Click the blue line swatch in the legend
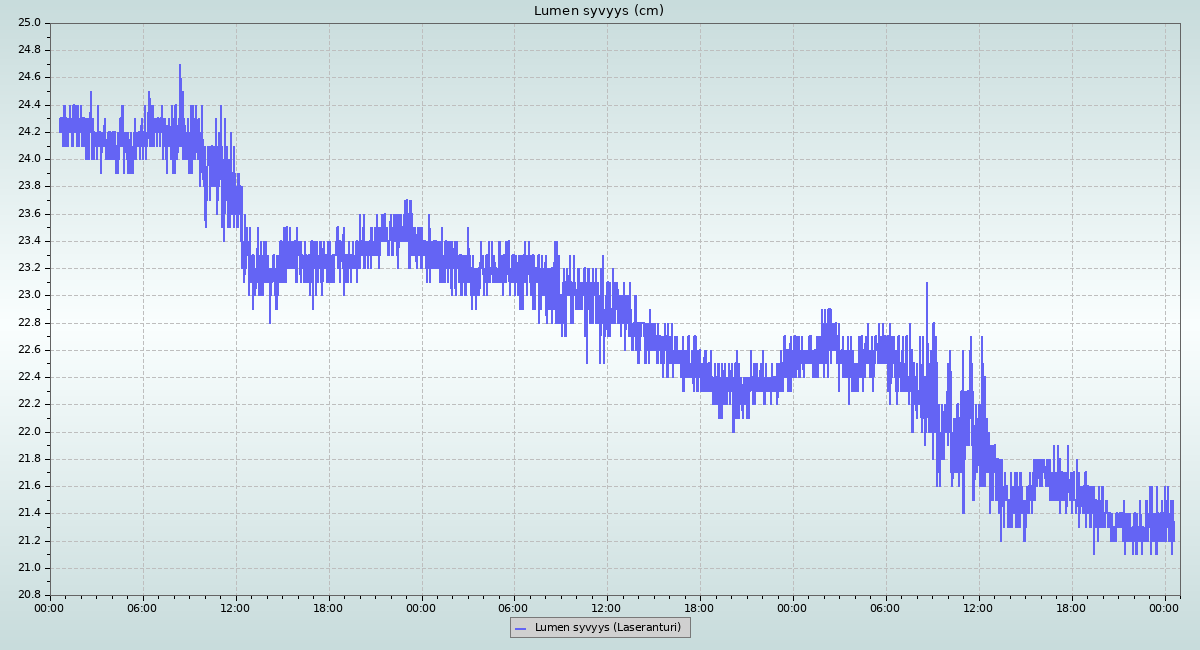 (520, 628)
